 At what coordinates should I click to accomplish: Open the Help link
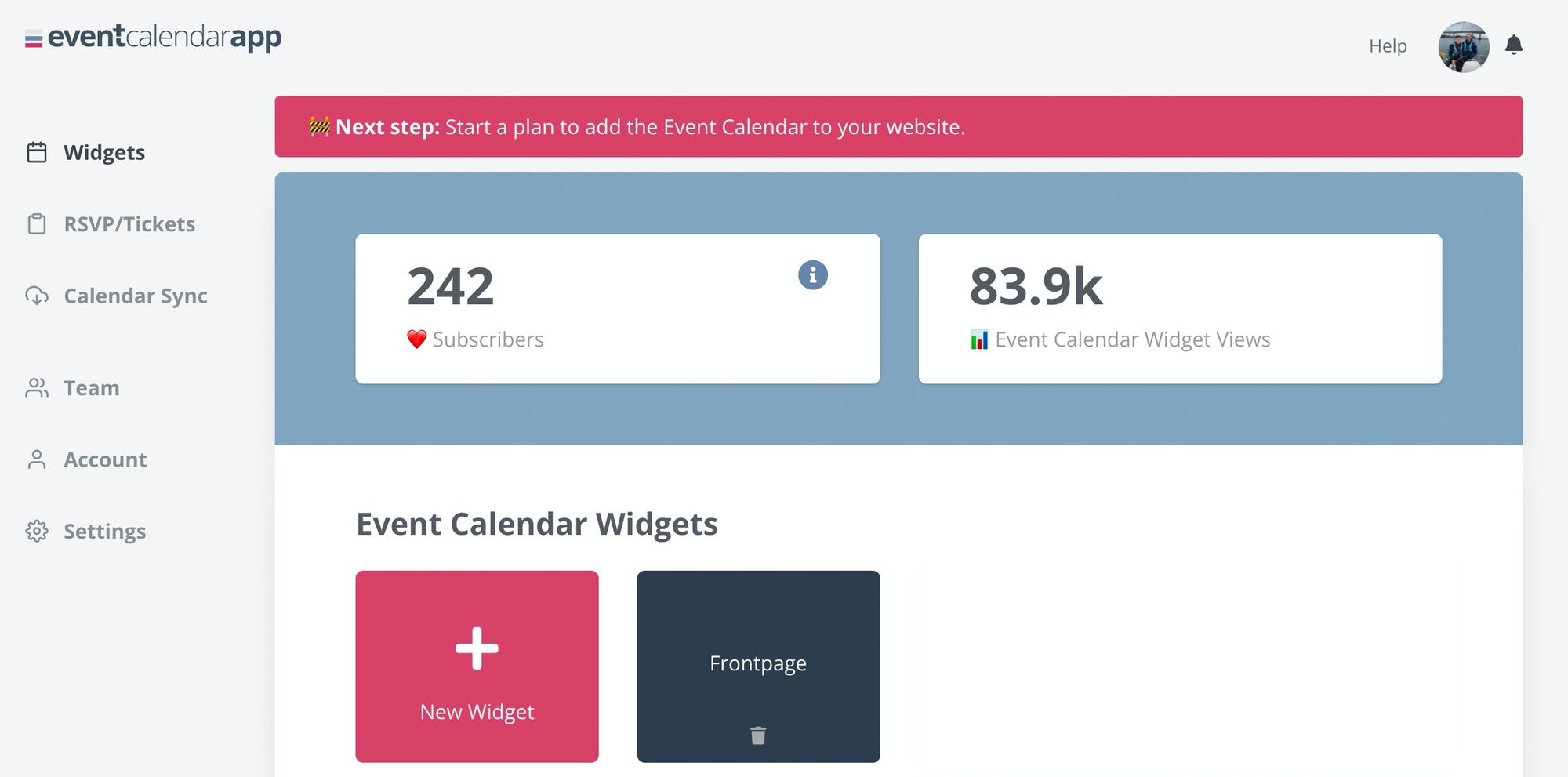pyautogui.click(x=1388, y=46)
